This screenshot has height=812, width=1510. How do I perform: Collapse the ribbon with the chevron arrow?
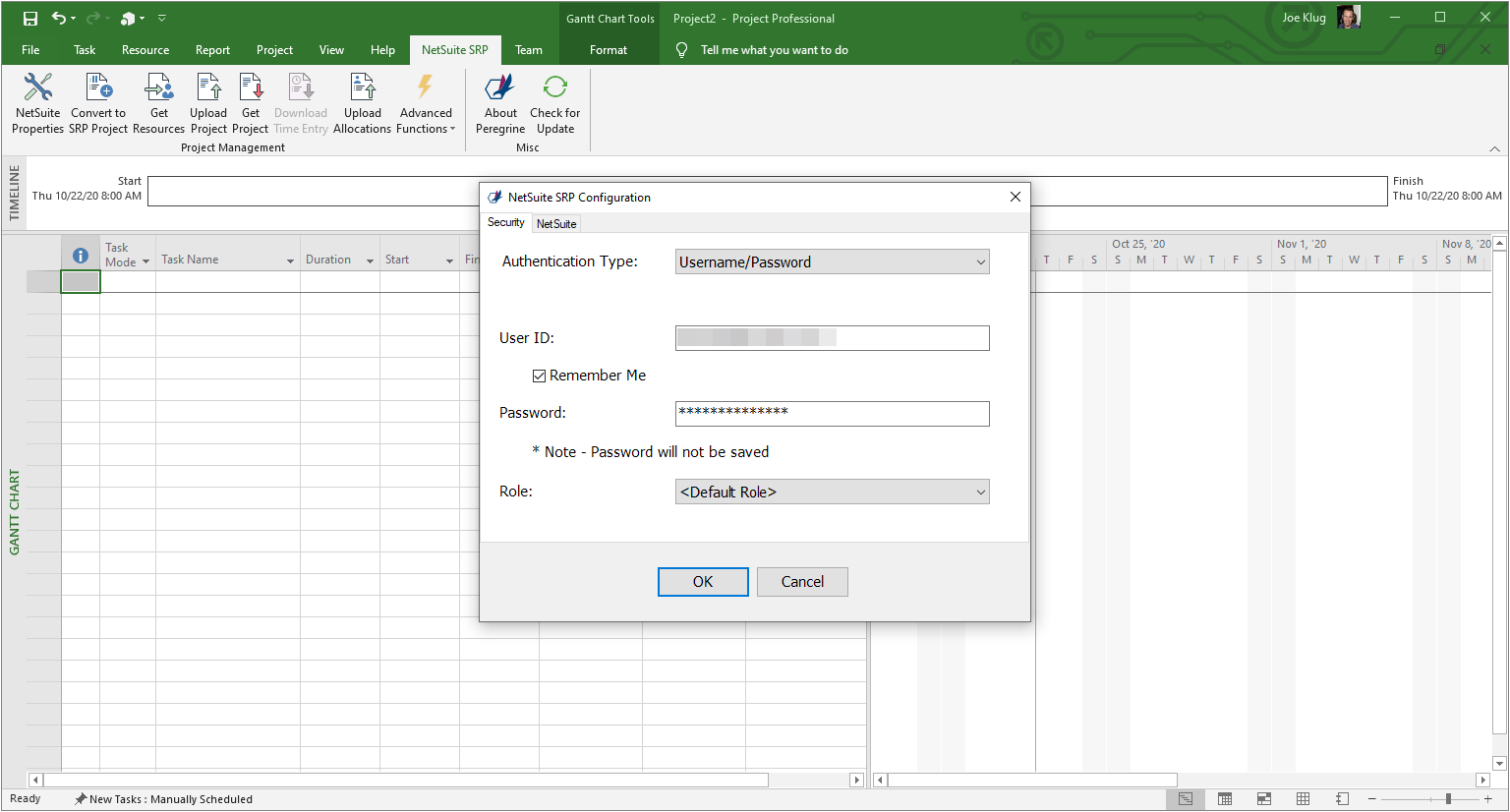tap(1494, 149)
